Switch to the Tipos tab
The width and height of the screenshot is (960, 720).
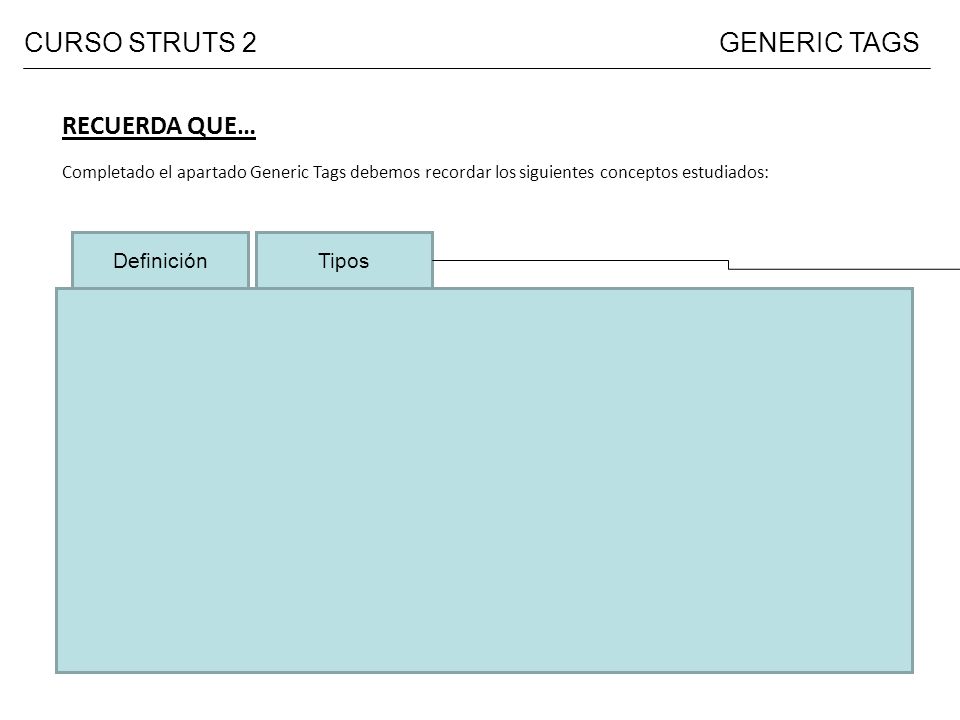pos(344,260)
